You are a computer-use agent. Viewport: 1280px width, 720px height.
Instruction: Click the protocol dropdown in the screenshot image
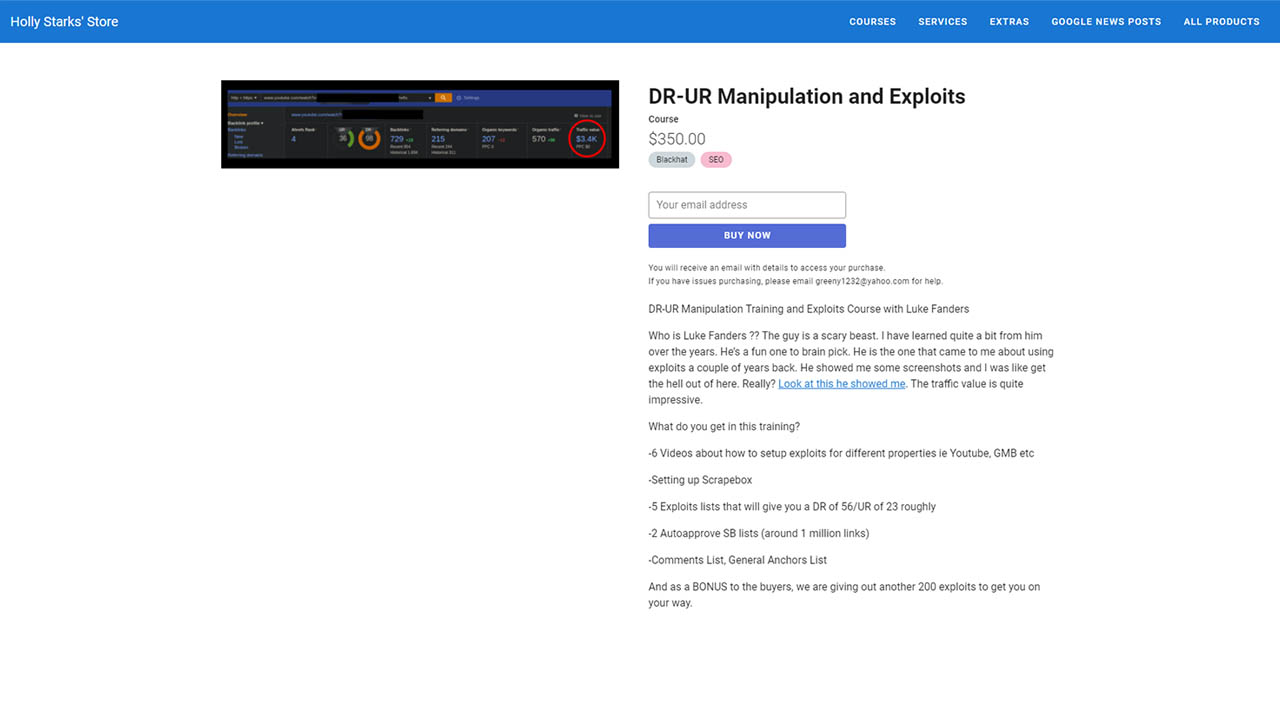click(x=243, y=98)
